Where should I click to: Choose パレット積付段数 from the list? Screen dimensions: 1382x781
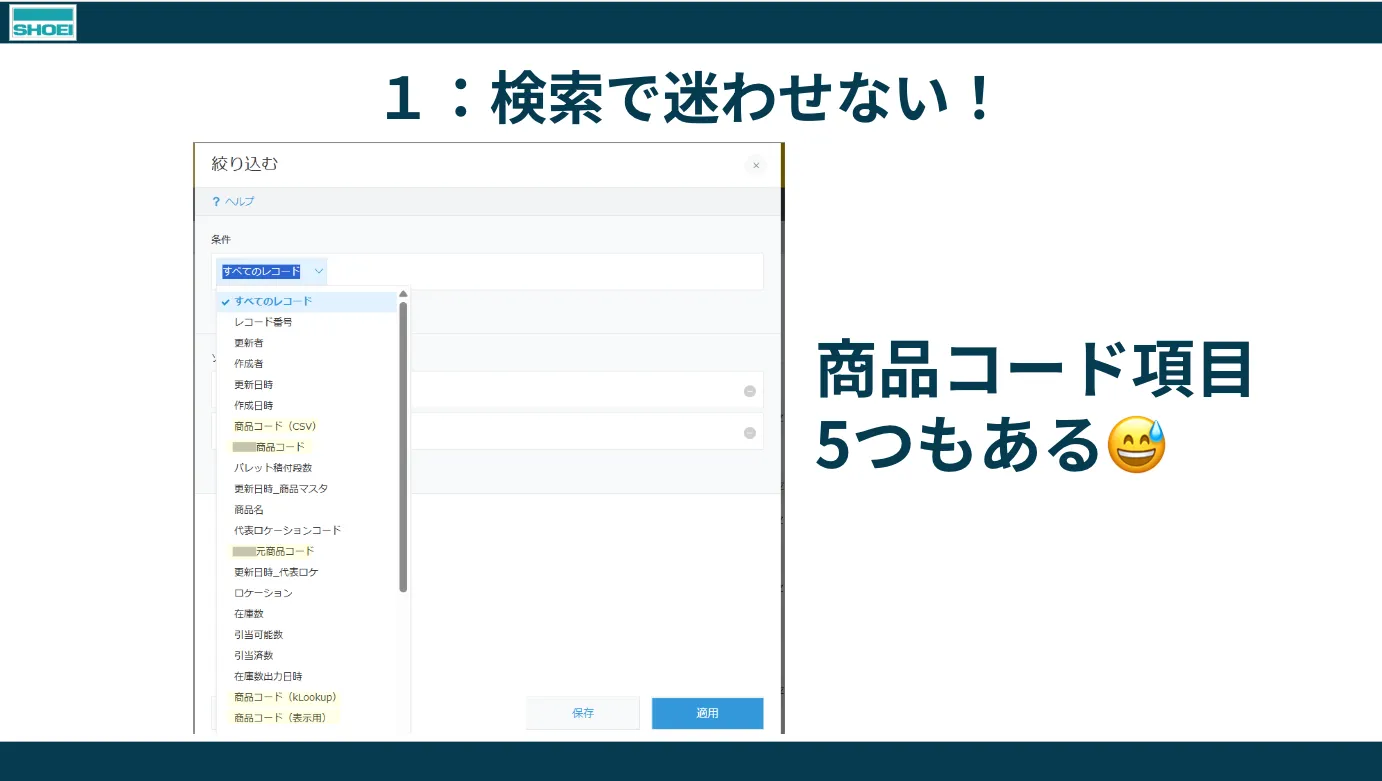[x=273, y=468]
